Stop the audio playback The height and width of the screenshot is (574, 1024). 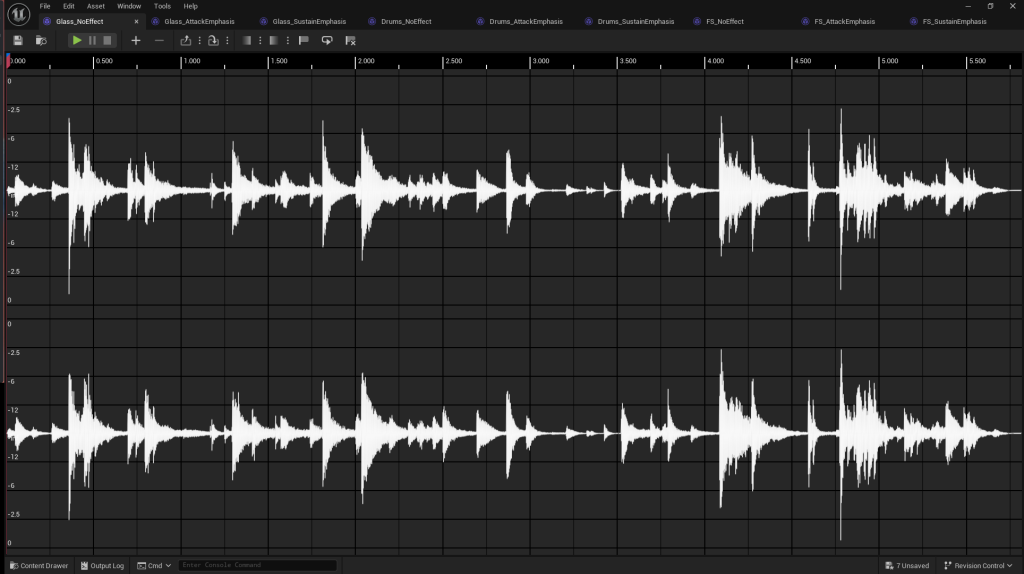107,40
